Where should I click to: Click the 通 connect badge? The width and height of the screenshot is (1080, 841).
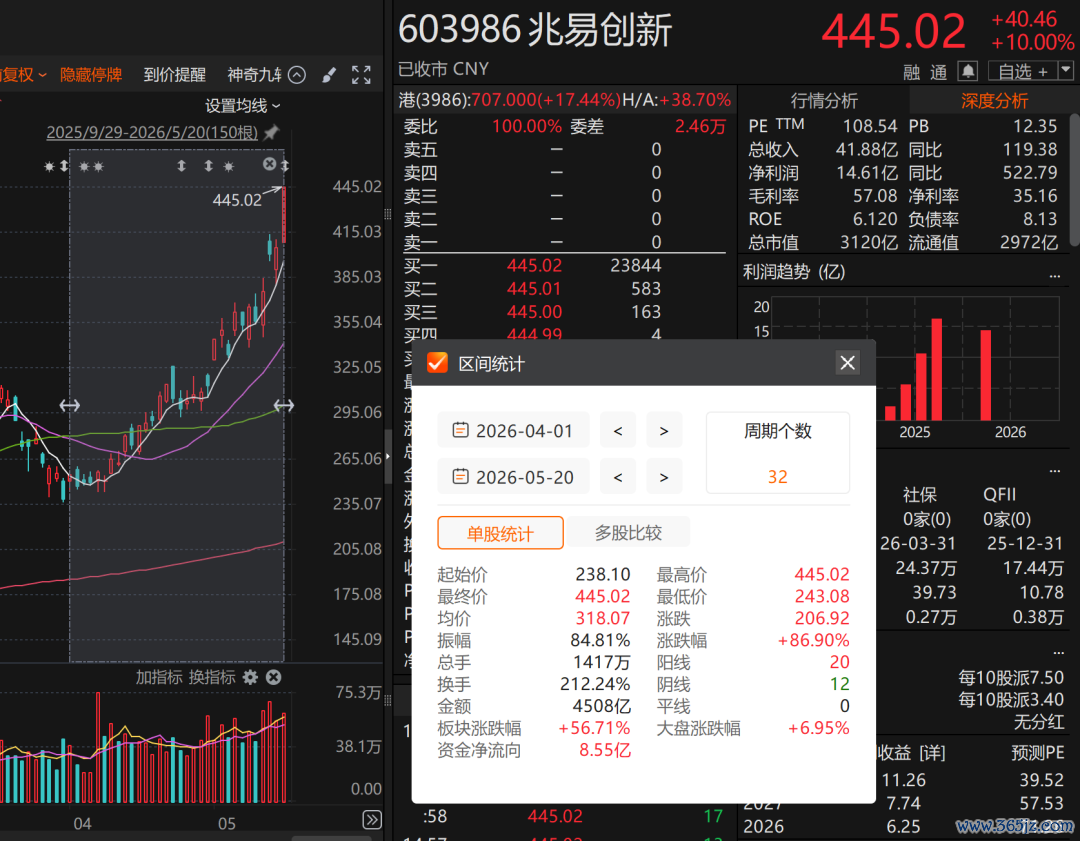tap(938, 72)
